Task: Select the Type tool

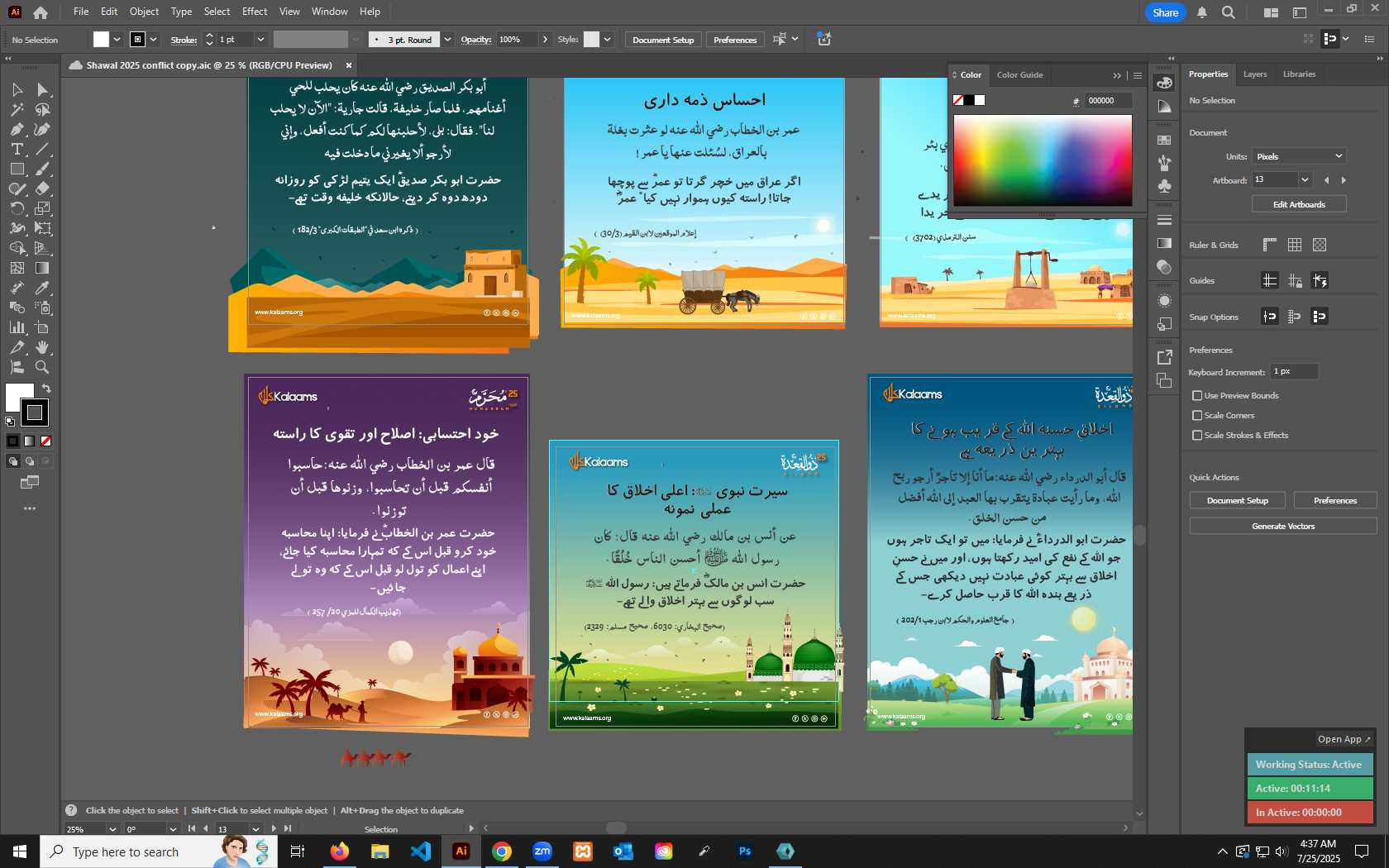Action: pyautogui.click(x=17, y=149)
